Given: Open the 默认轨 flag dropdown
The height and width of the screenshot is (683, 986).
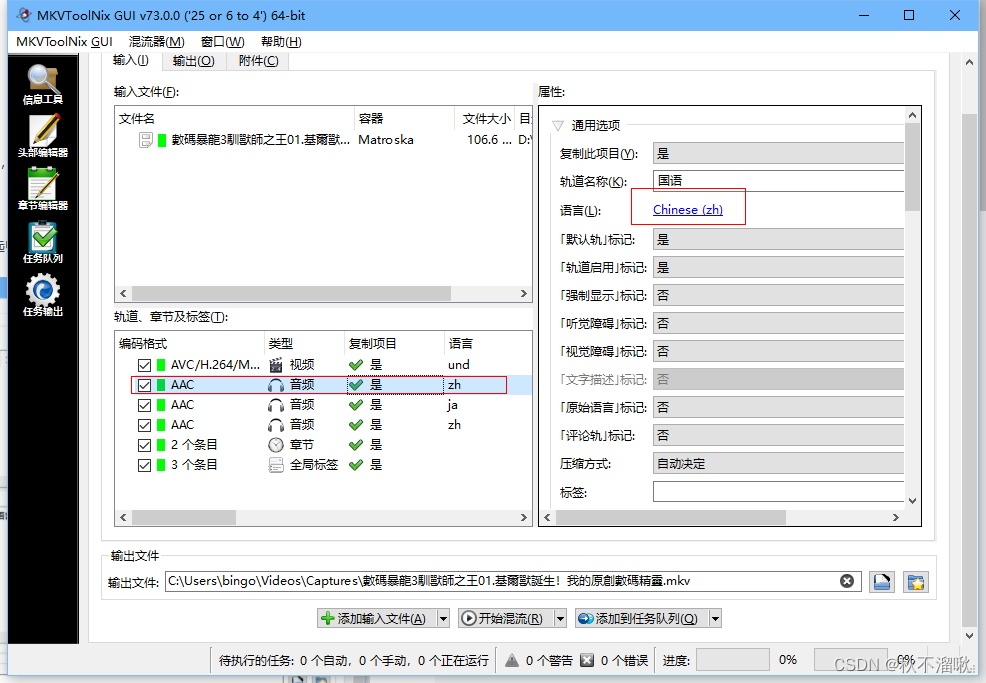Looking at the screenshot, I should point(778,239).
